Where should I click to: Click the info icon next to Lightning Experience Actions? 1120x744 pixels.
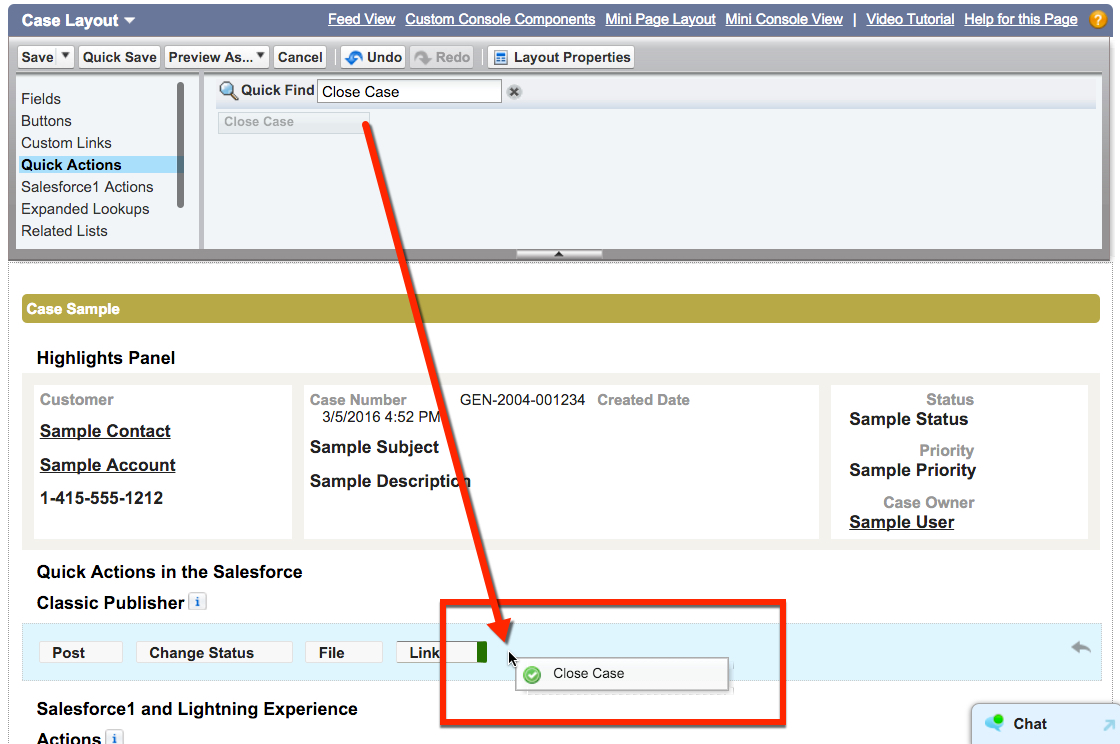click(x=114, y=738)
